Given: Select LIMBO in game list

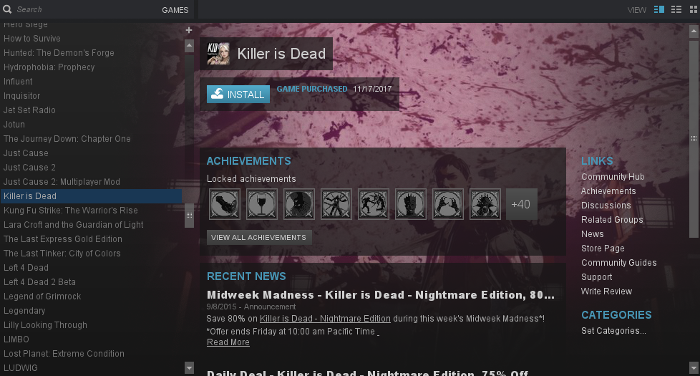Looking at the screenshot, I should pyautogui.click(x=16, y=339).
